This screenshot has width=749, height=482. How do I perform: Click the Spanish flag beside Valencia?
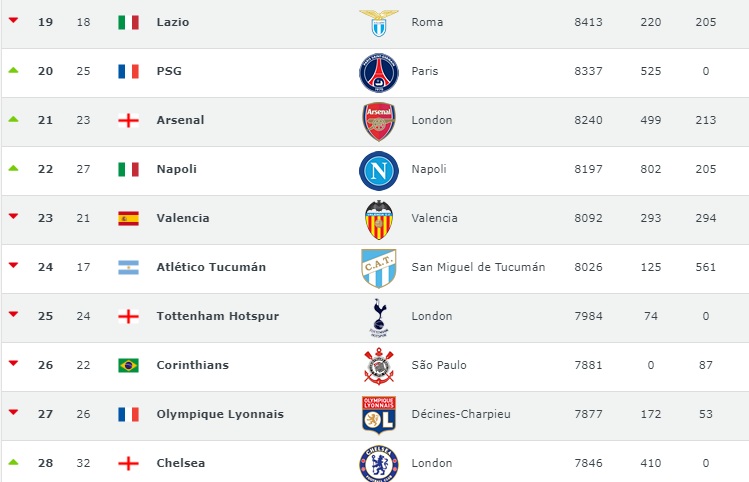click(x=128, y=218)
